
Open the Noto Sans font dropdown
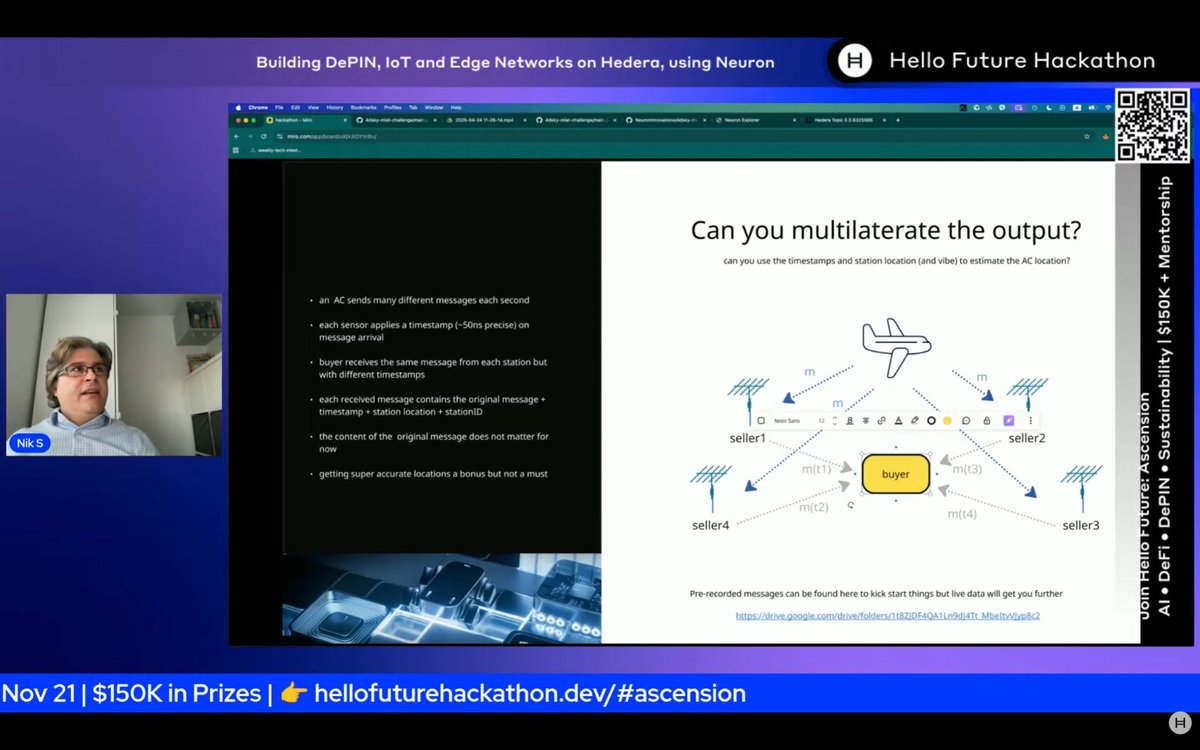coord(787,421)
